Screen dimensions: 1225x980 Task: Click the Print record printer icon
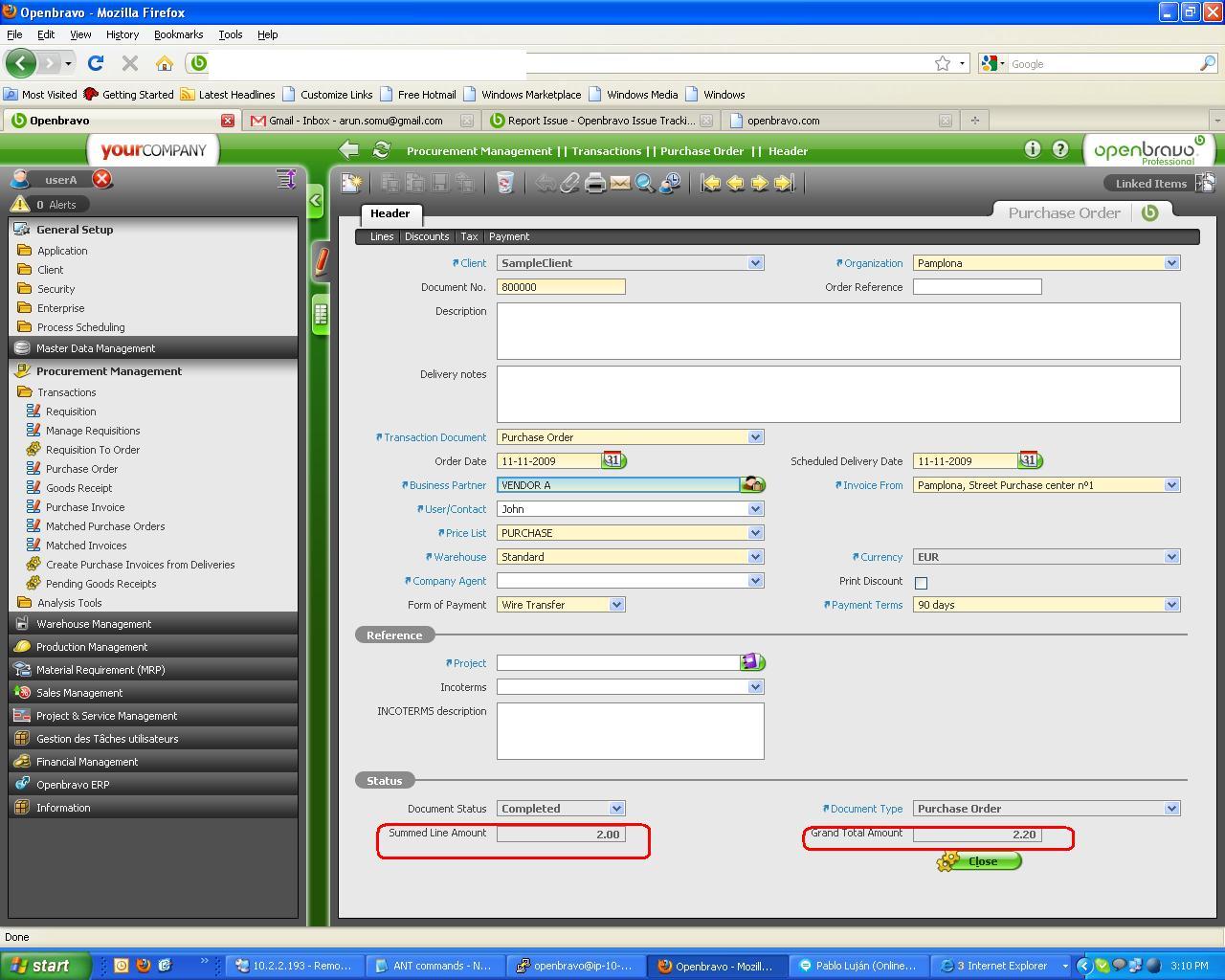point(595,183)
